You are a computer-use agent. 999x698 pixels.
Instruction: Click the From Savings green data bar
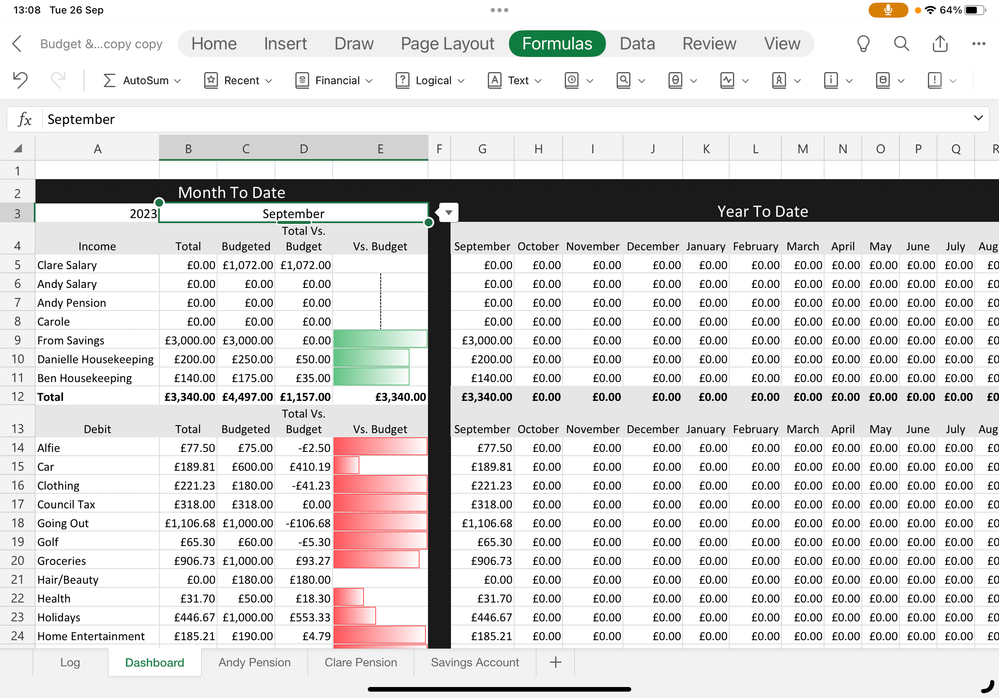pos(380,339)
